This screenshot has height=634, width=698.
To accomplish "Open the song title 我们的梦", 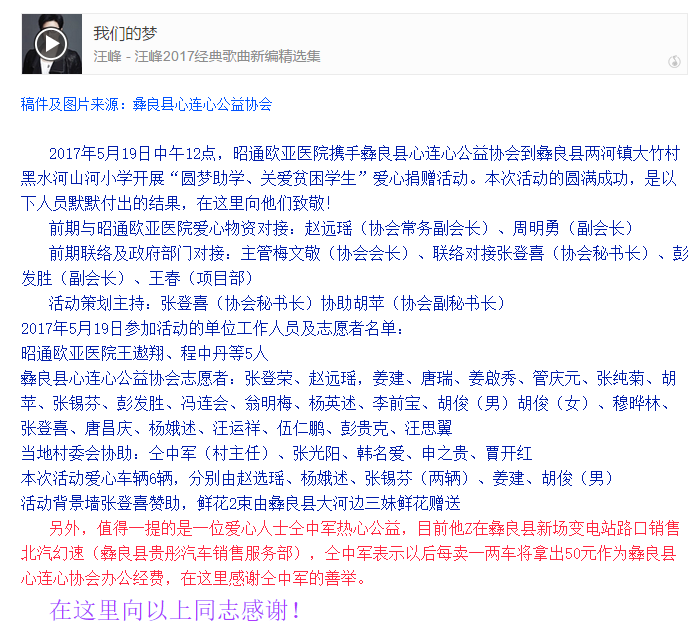I will (x=125, y=33).
